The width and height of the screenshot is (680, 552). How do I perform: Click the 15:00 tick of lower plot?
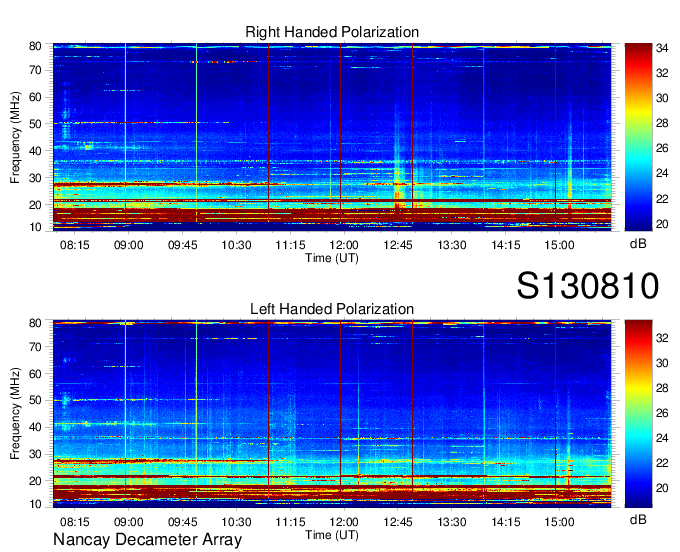coord(559,522)
